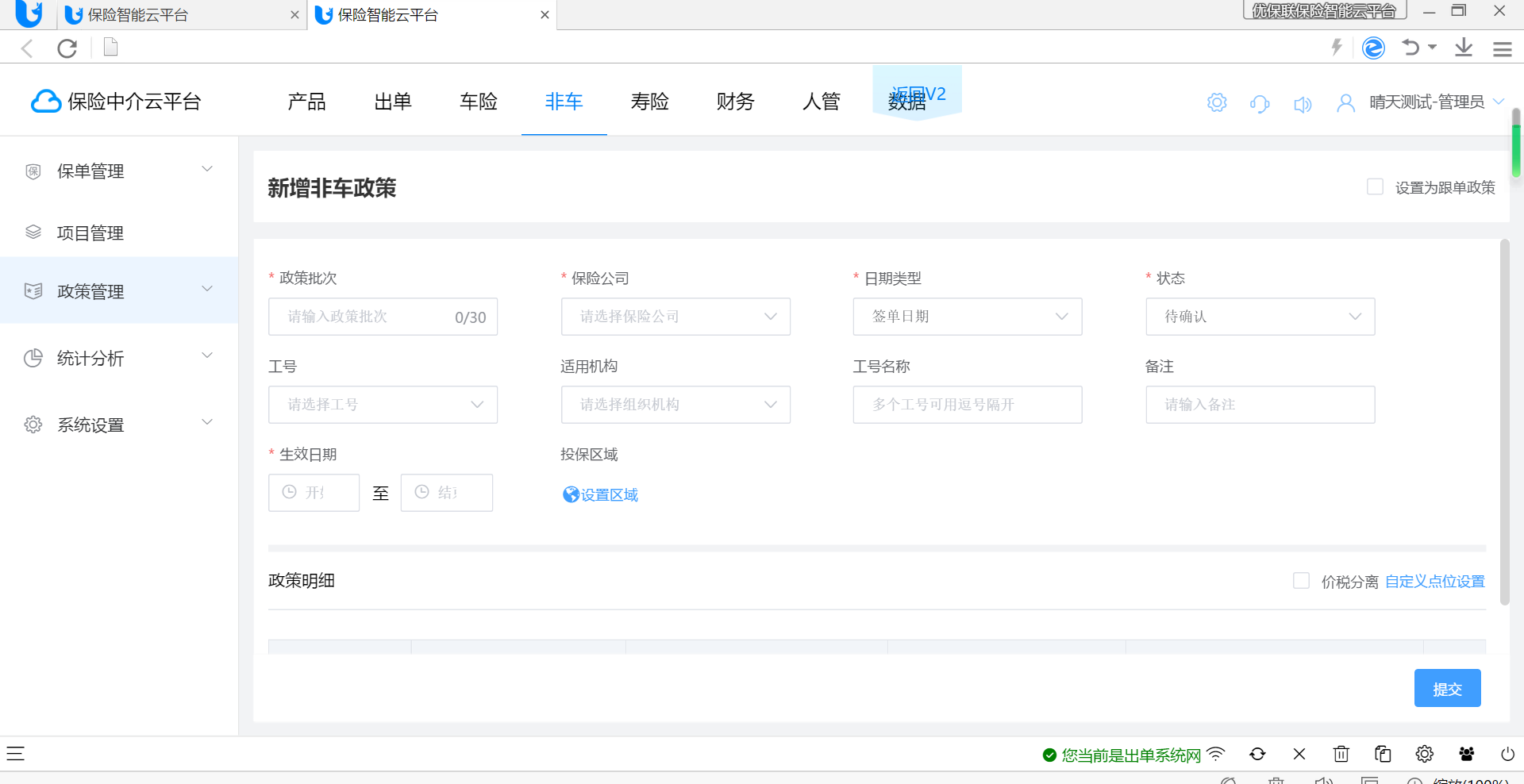Image resolution: width=1524 pixels, height=784 pixels.
Task: Open the 适用机构 organization dropdown
Action: [675, 405]
